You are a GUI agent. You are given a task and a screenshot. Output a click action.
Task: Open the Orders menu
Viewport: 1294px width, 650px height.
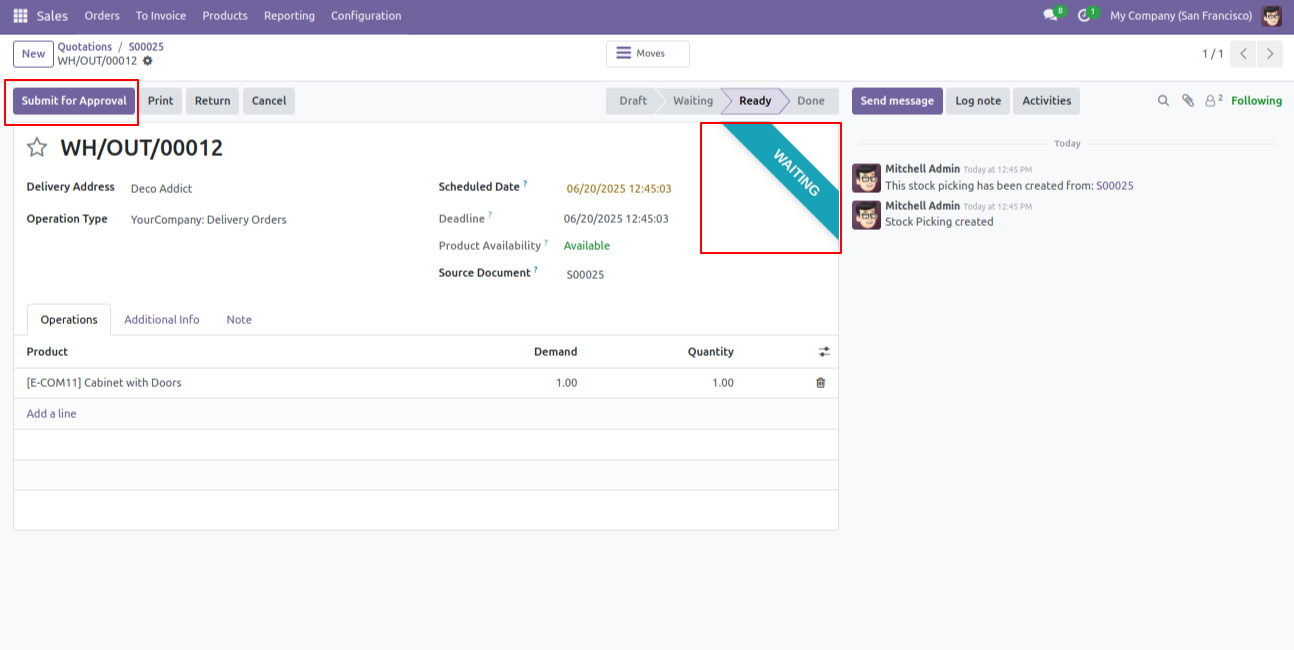102,16
